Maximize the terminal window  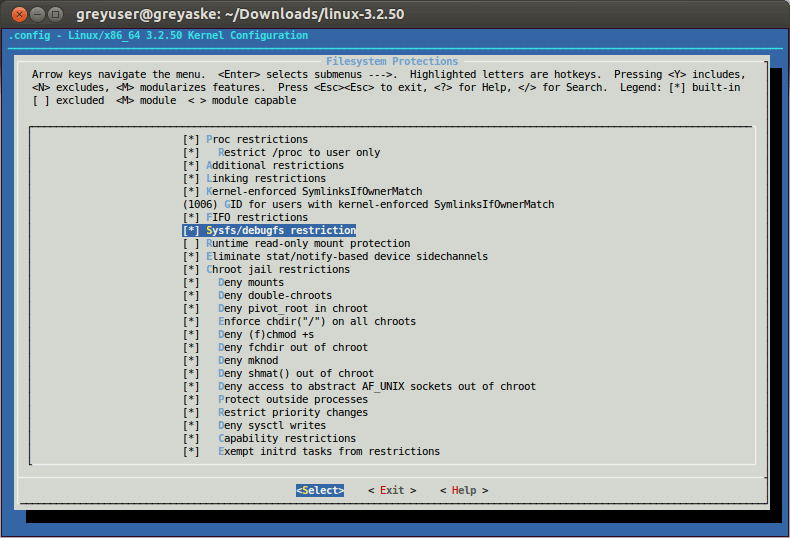click(x=55, y=14)
